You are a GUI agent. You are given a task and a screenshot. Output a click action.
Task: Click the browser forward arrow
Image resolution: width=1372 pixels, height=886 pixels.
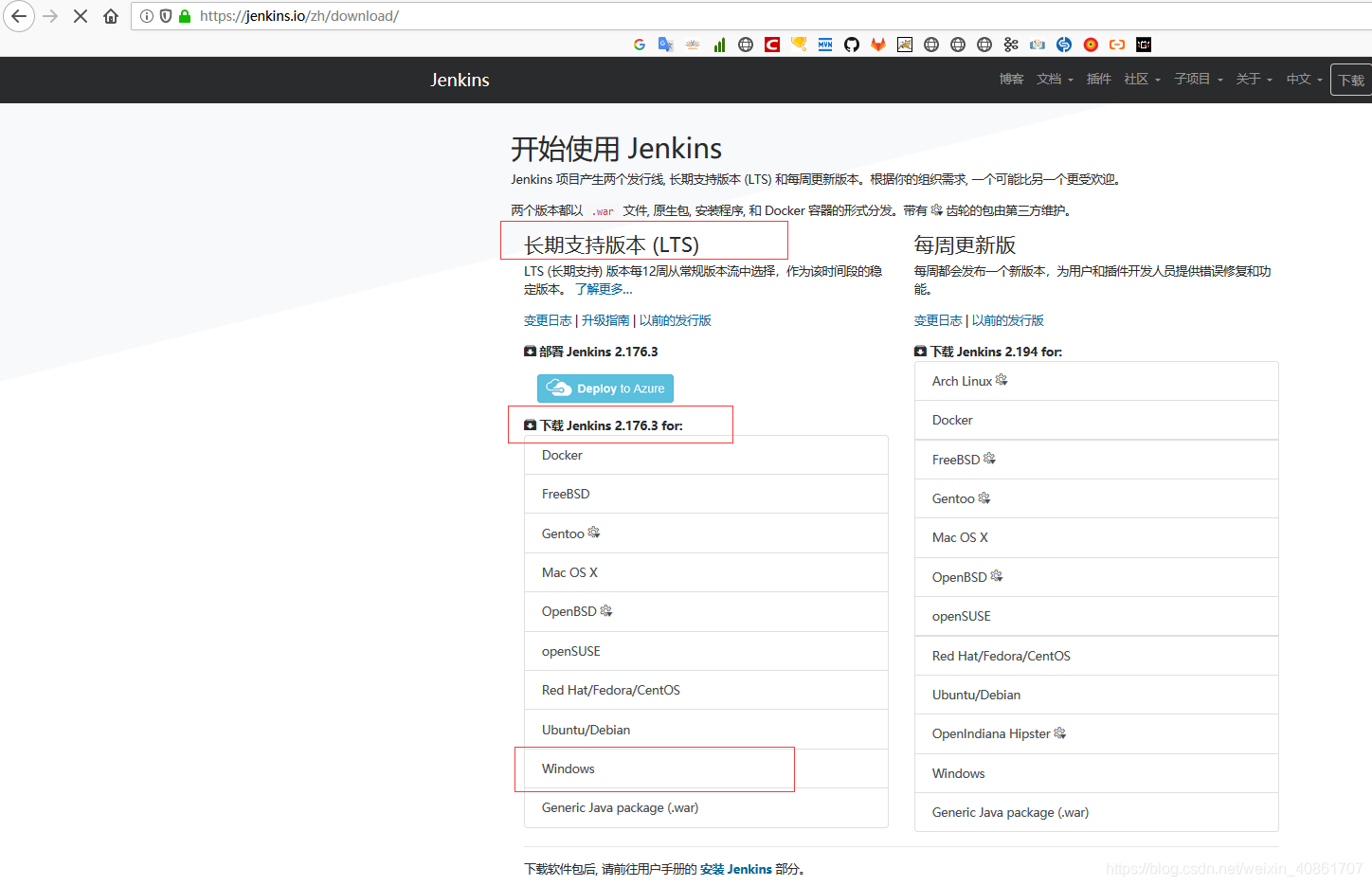coord(50,16)
